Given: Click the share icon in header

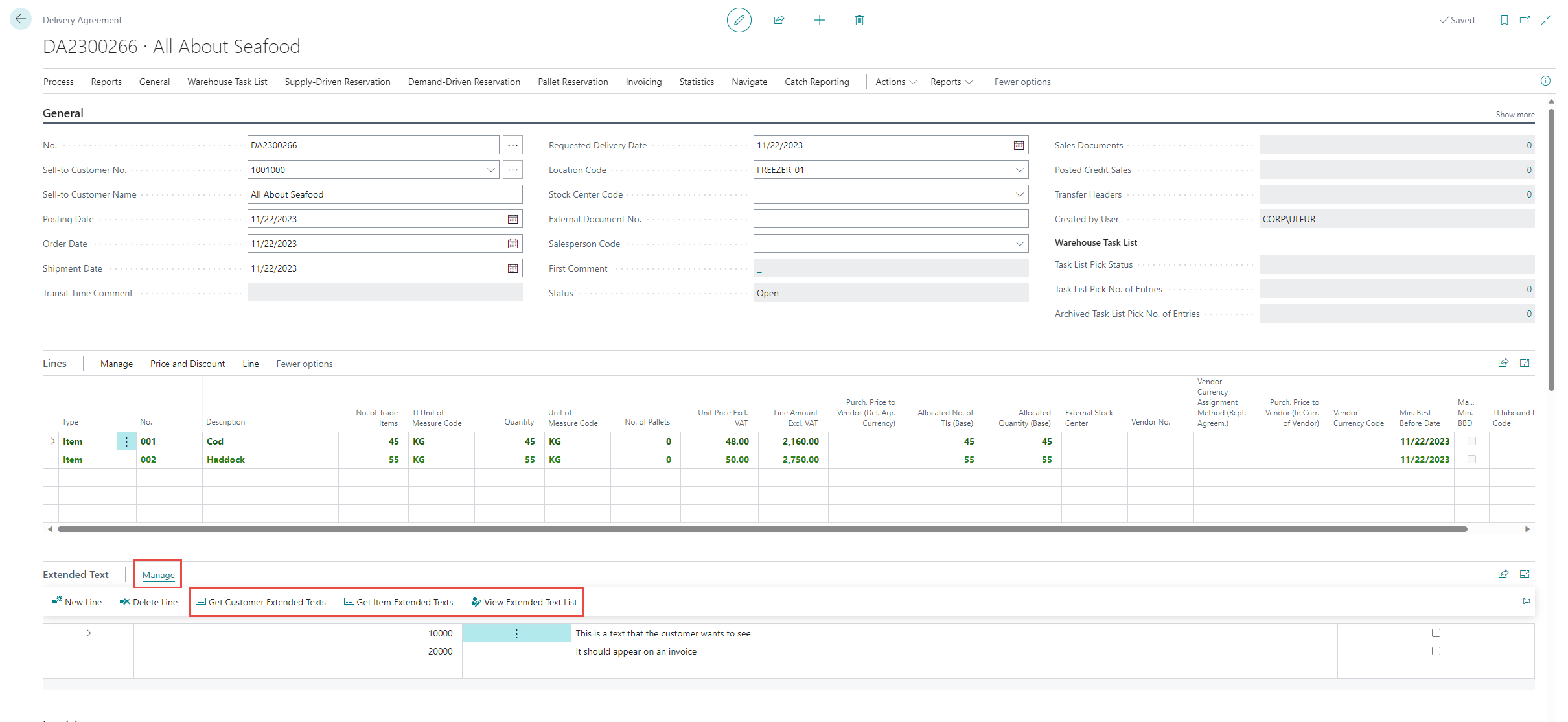Looking at the screenshot, I should 779,20.
